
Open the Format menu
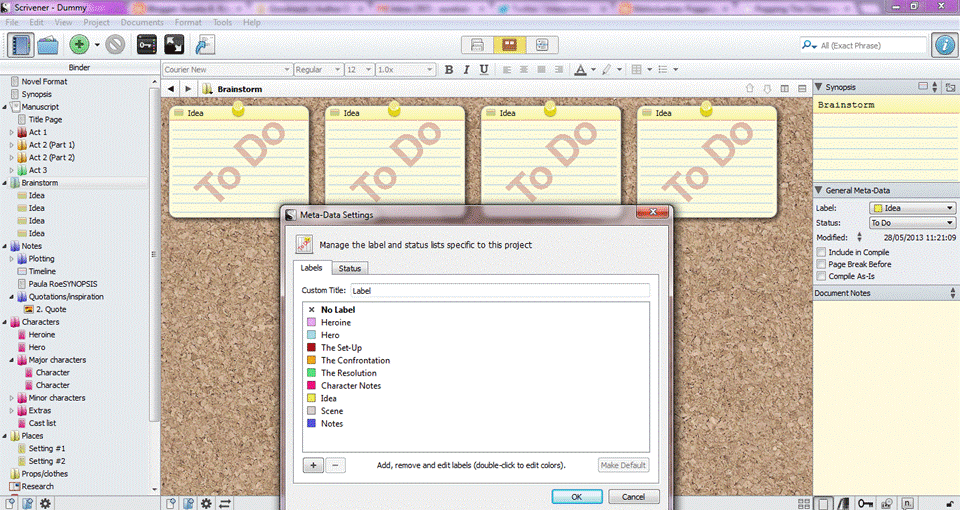[188, 22]
